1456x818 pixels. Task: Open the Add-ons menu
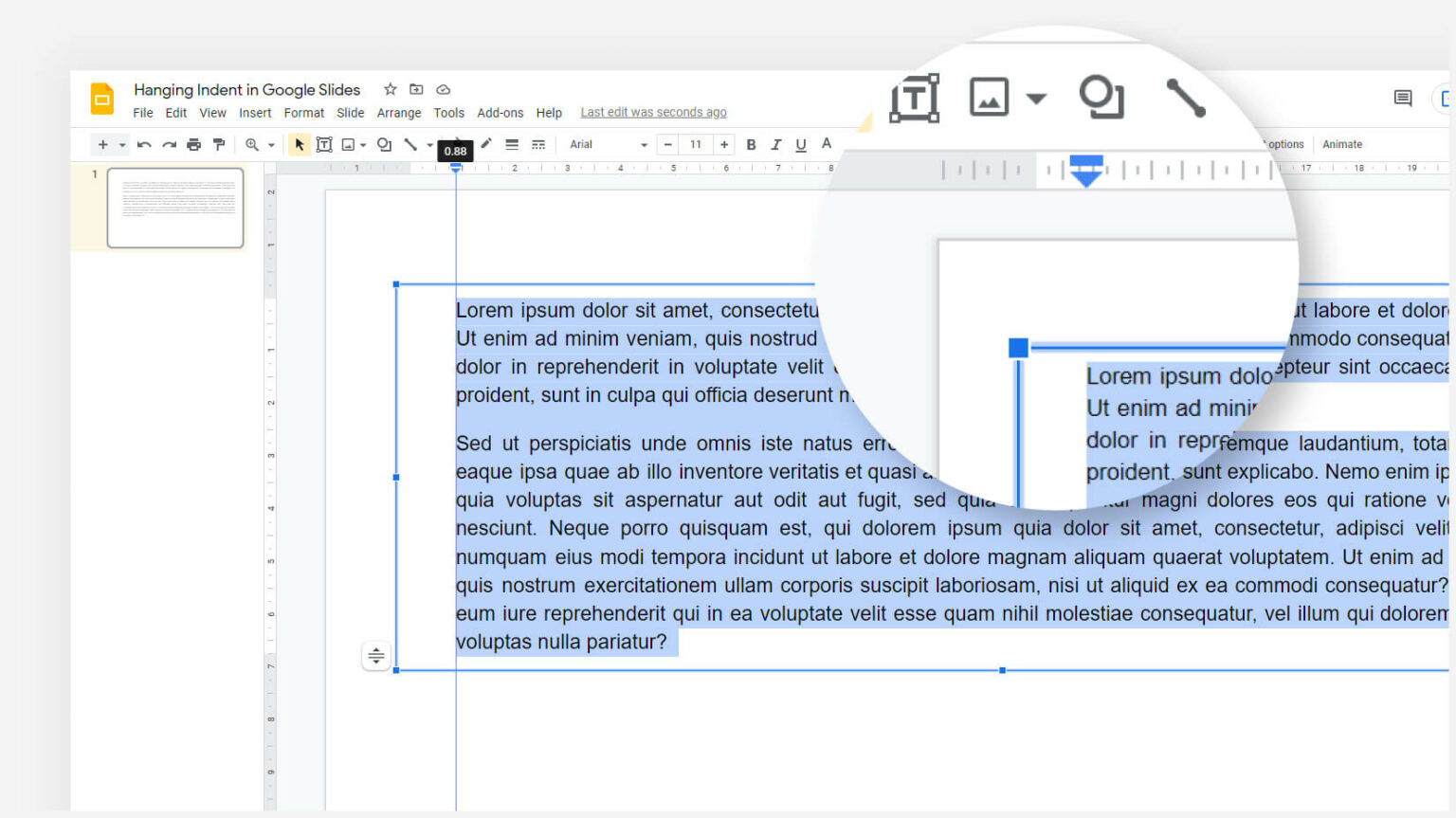click(x=500, y=113)
